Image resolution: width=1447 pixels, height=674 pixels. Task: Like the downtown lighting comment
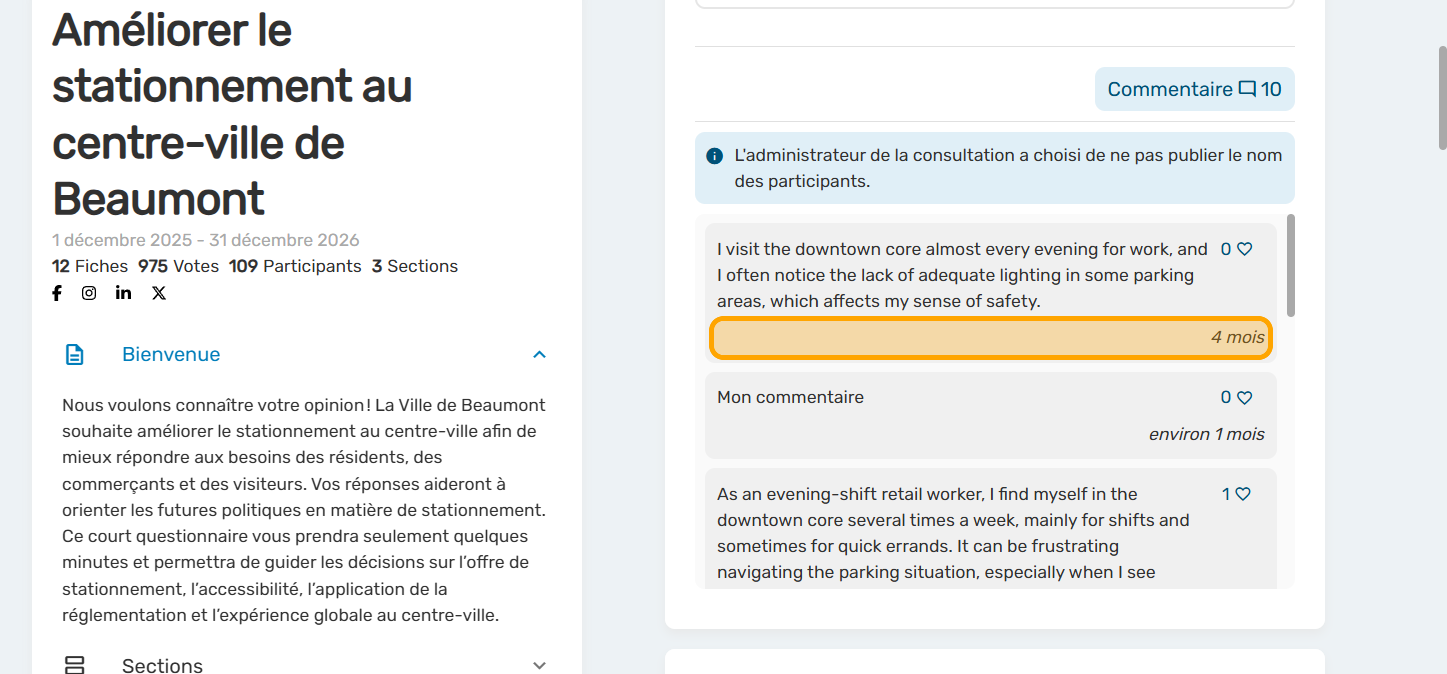click(x=1245, y=249)
